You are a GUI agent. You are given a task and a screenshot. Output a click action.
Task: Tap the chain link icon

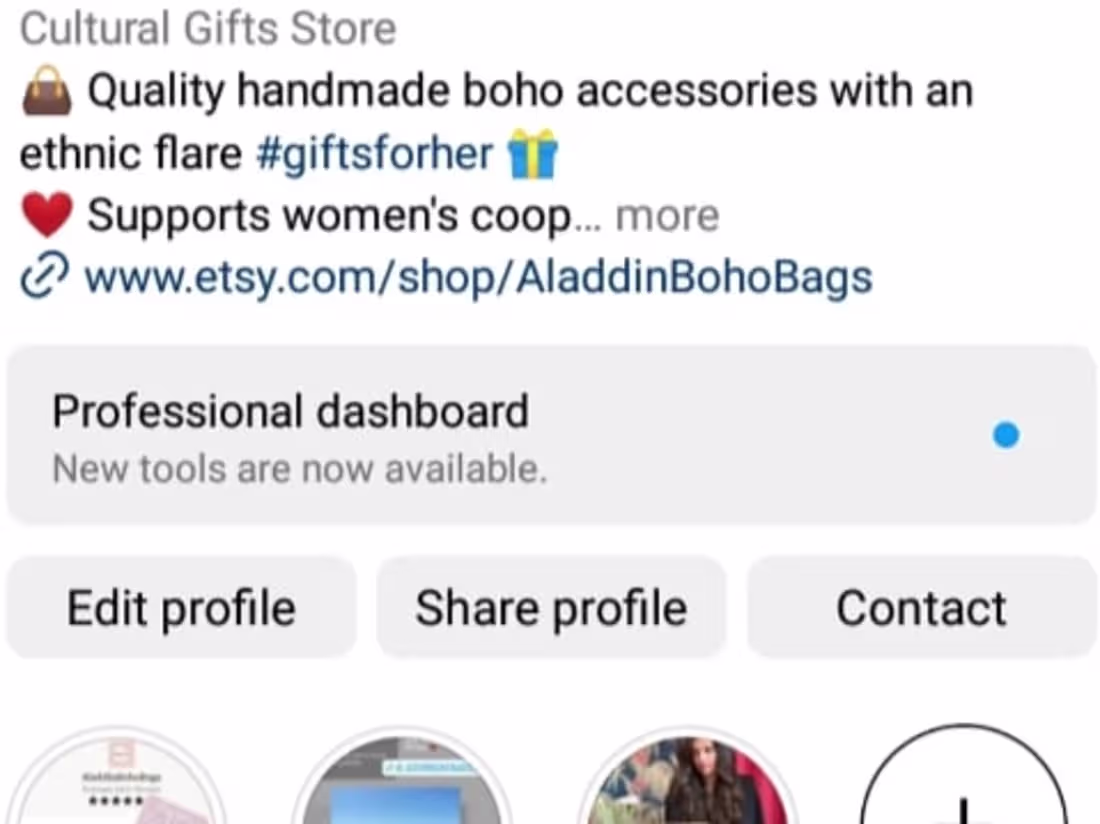[x=45, y=276]
